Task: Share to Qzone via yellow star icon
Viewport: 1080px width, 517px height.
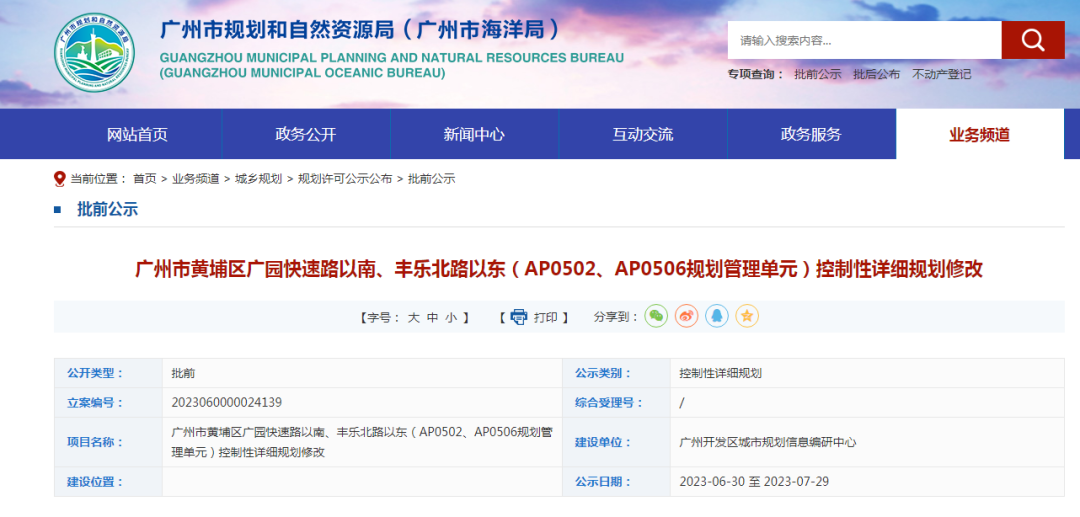Action: tap(747, 316)
